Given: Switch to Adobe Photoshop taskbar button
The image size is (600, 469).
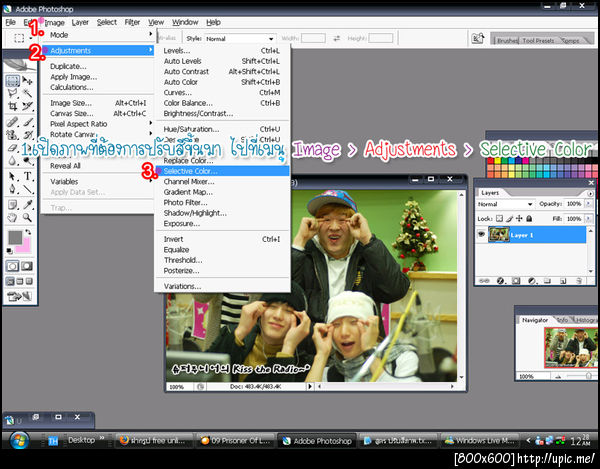Looking at the screenshot, I should point(316,441).
